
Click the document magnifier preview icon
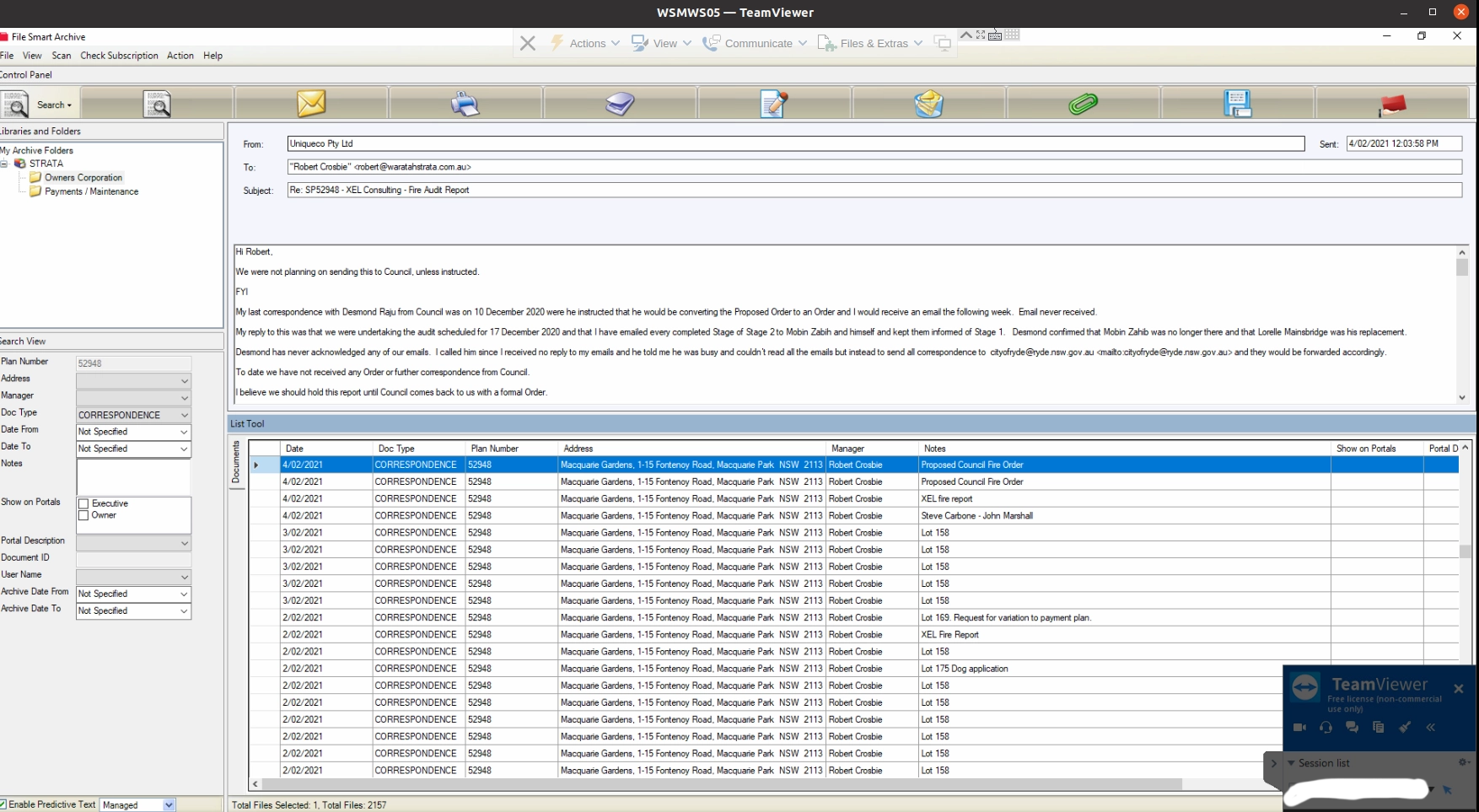coord(157,104)
